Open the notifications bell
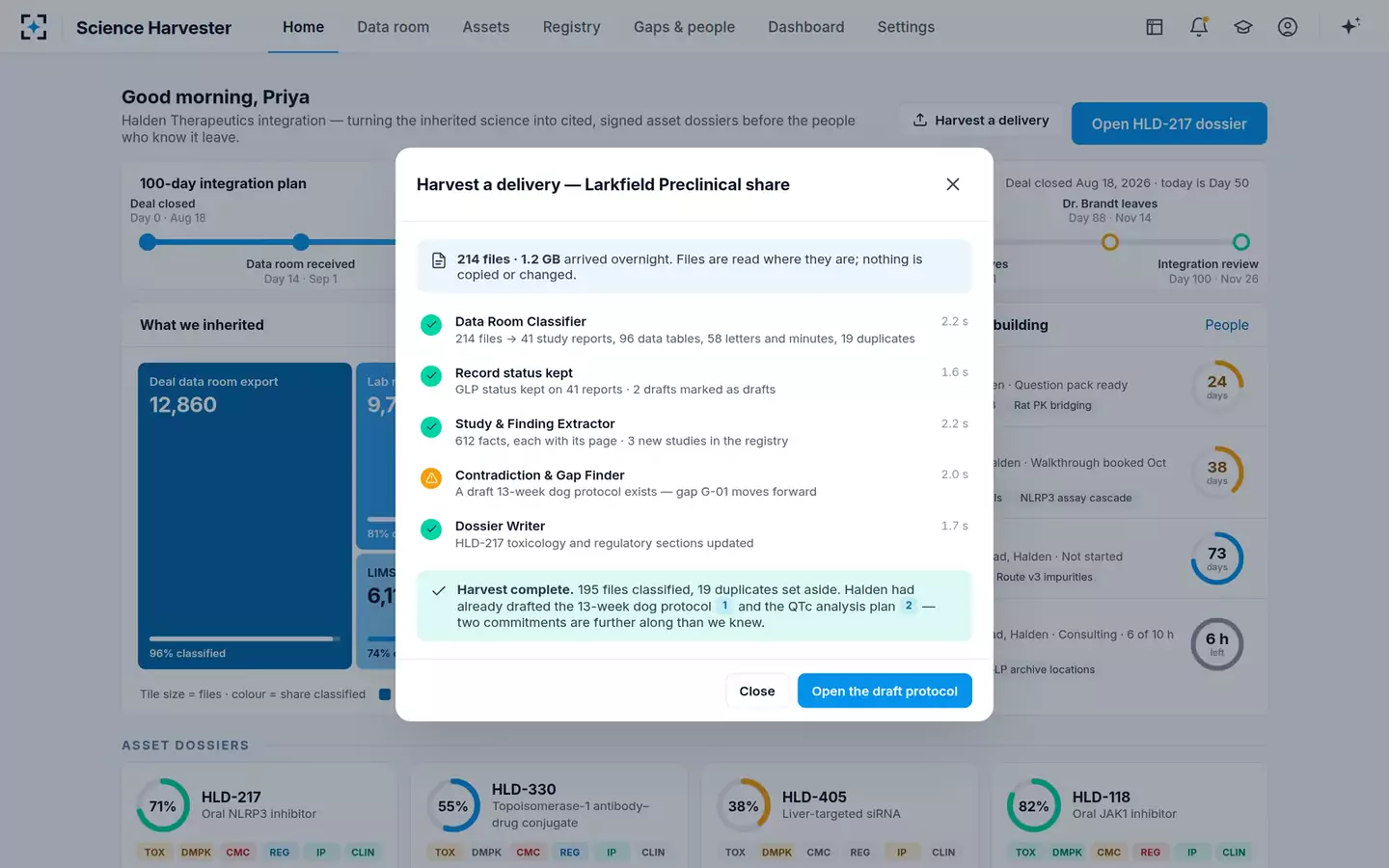Screen dimensions: 1389x868 click(1199, 27)
